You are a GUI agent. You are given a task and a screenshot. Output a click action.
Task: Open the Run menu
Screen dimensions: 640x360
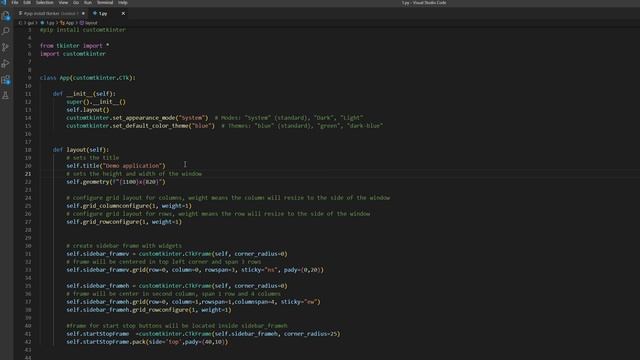[x=88, y=2]
